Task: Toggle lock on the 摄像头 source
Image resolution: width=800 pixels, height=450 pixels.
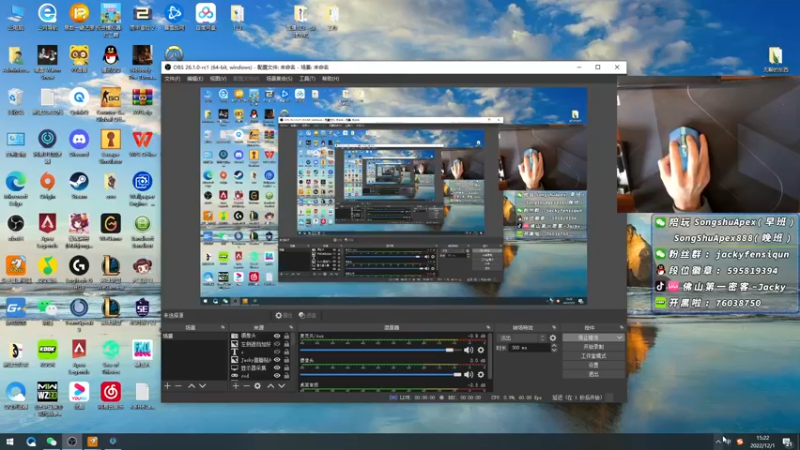Action: click(287, 337)
